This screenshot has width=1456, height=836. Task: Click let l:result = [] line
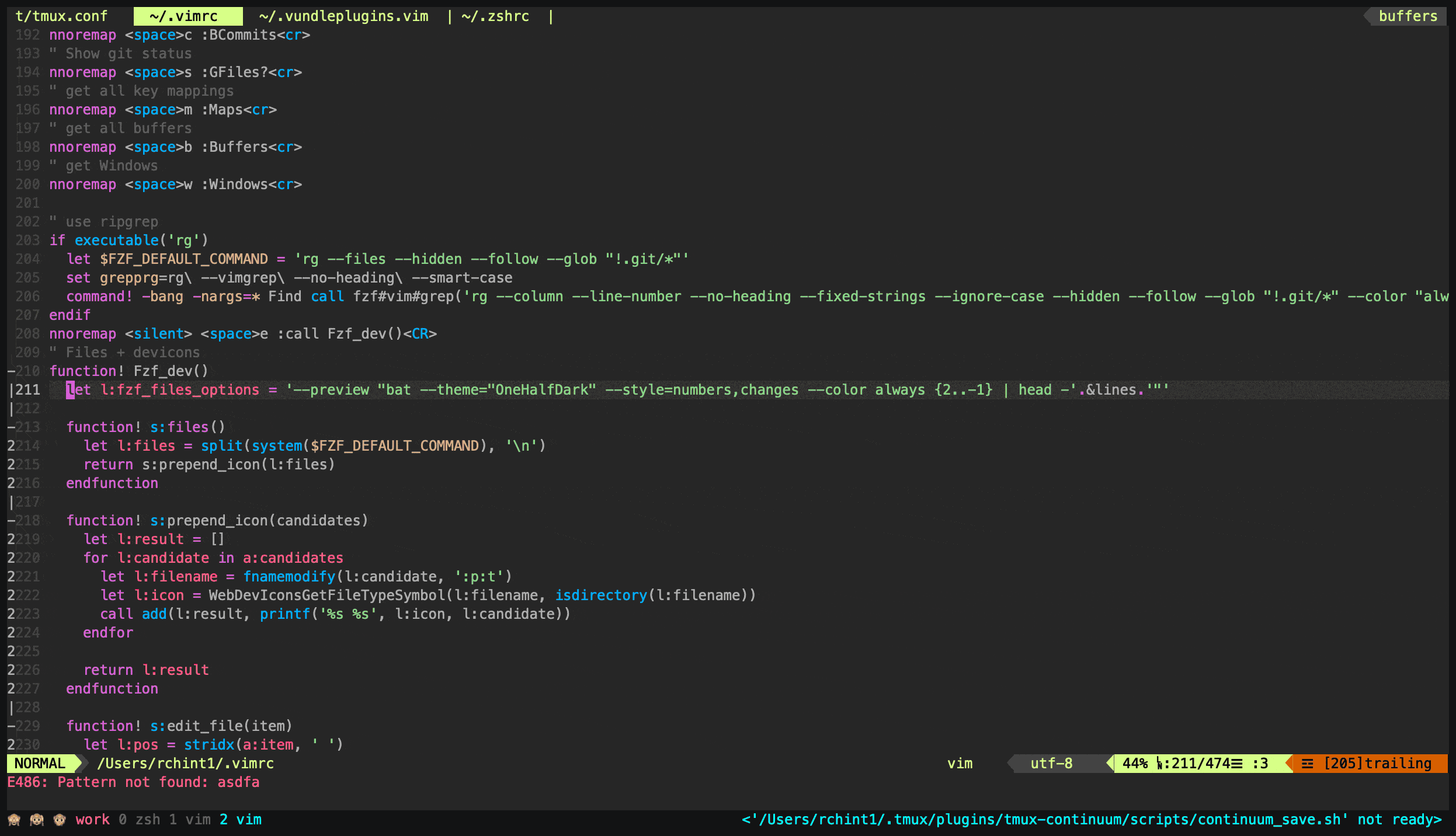click(x=154, y=539)
